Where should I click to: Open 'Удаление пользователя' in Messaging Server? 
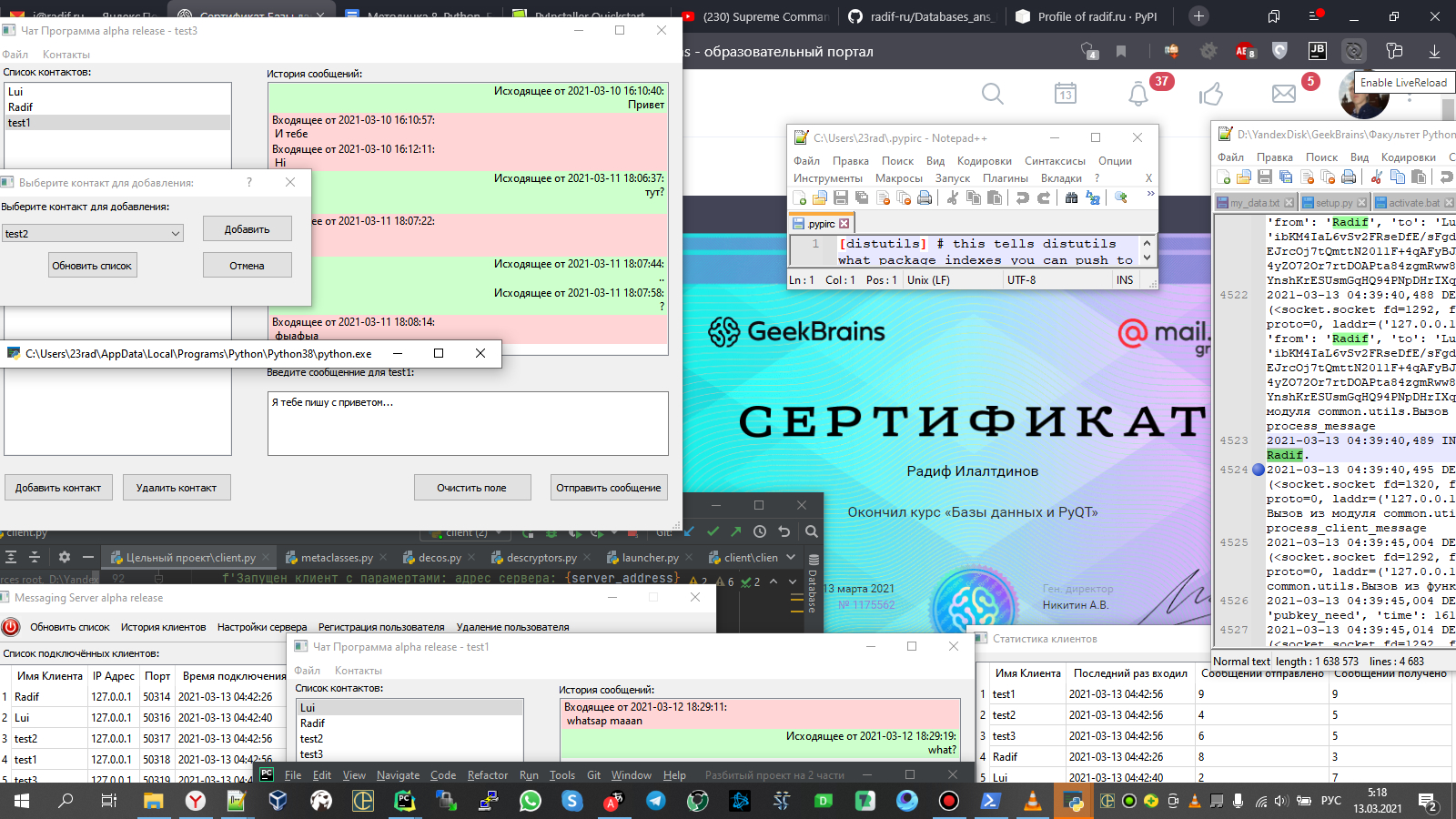(512, 627)
